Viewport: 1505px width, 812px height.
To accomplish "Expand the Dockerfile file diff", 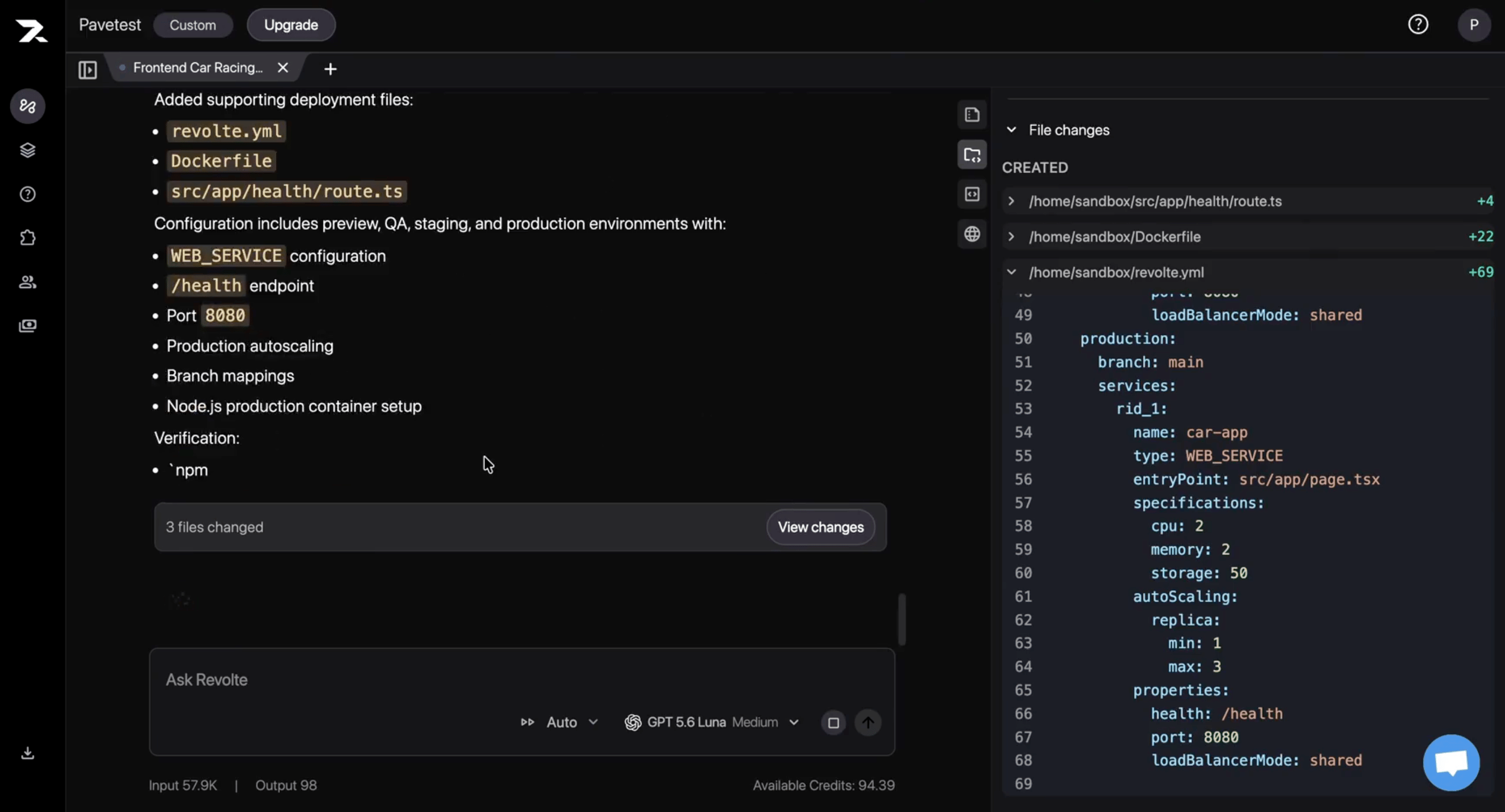I will [x=1012, y=236].
